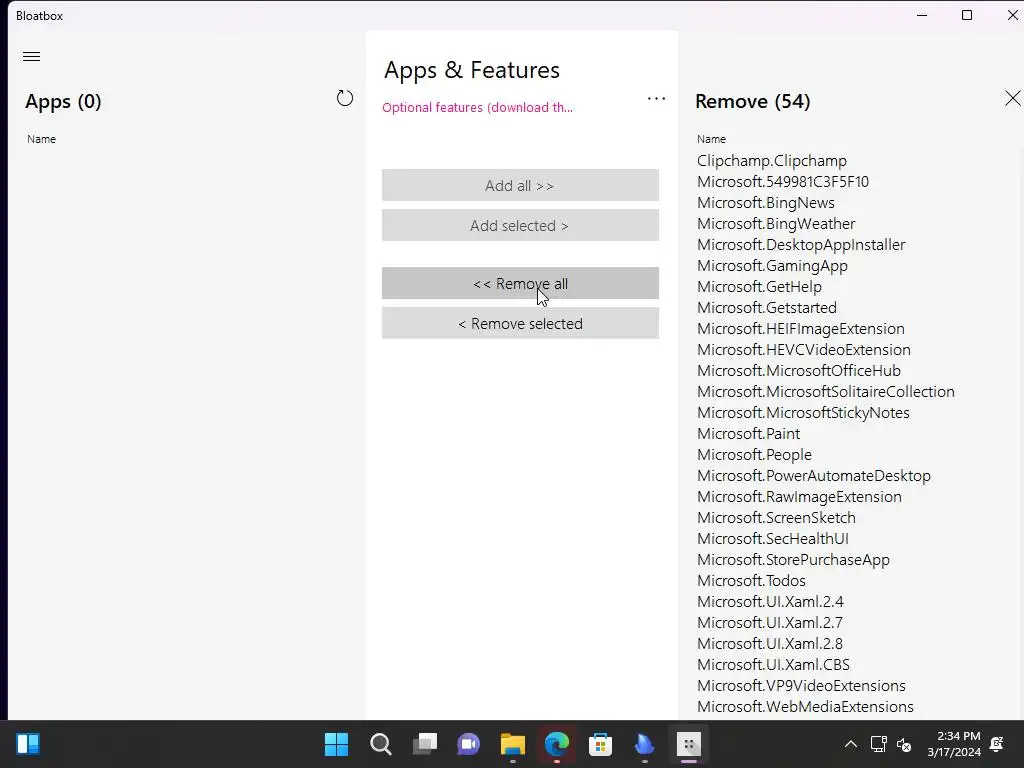
Task: Open the Widgets panel icon
Action: 28,744
